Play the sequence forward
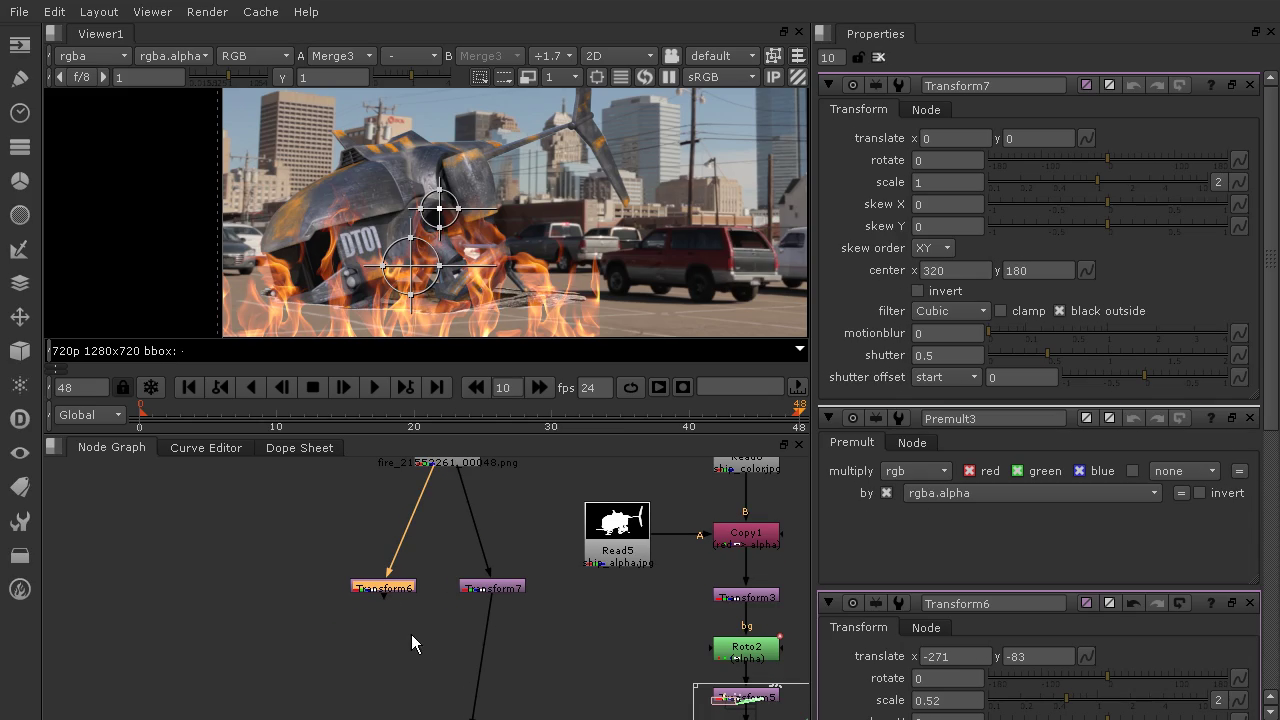Screen dimensions: 1280x720 tap(374, 388)
